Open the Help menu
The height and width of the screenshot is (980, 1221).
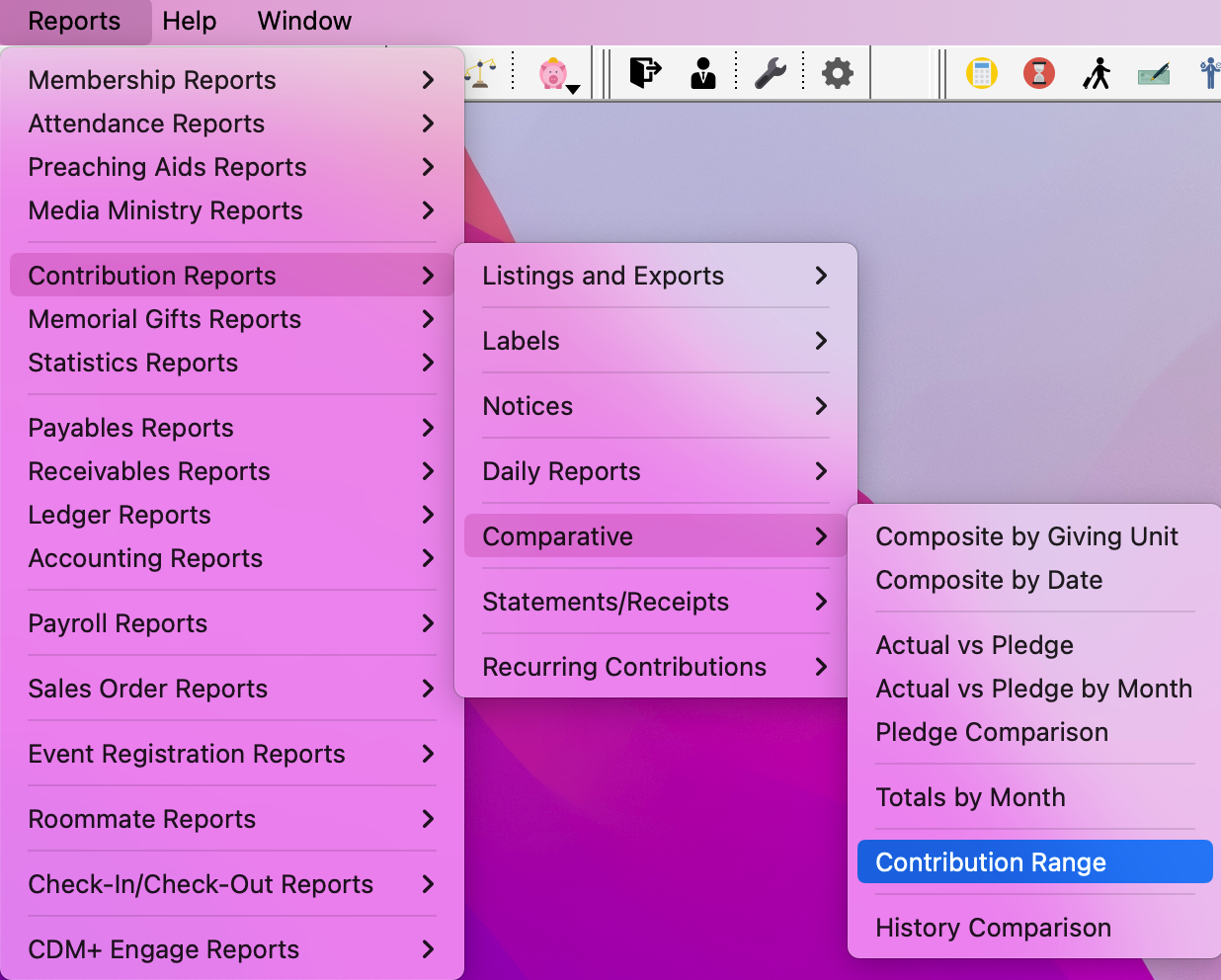pos(189,21)
